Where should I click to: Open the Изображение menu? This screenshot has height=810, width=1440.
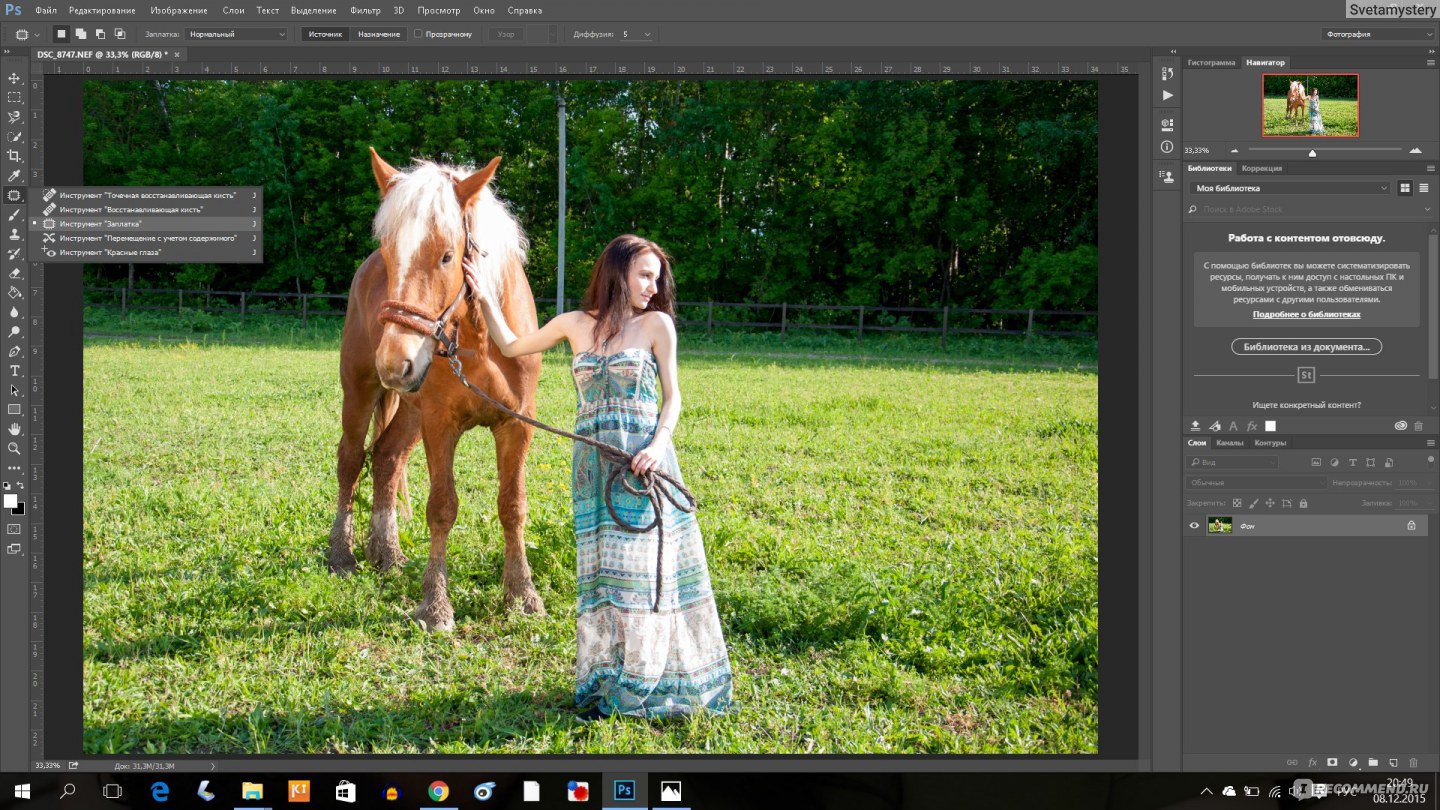179,10
